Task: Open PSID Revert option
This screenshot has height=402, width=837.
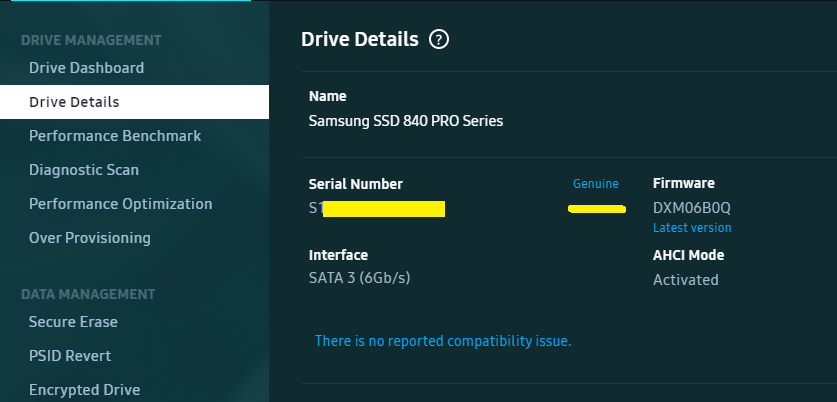Action: 70,356
